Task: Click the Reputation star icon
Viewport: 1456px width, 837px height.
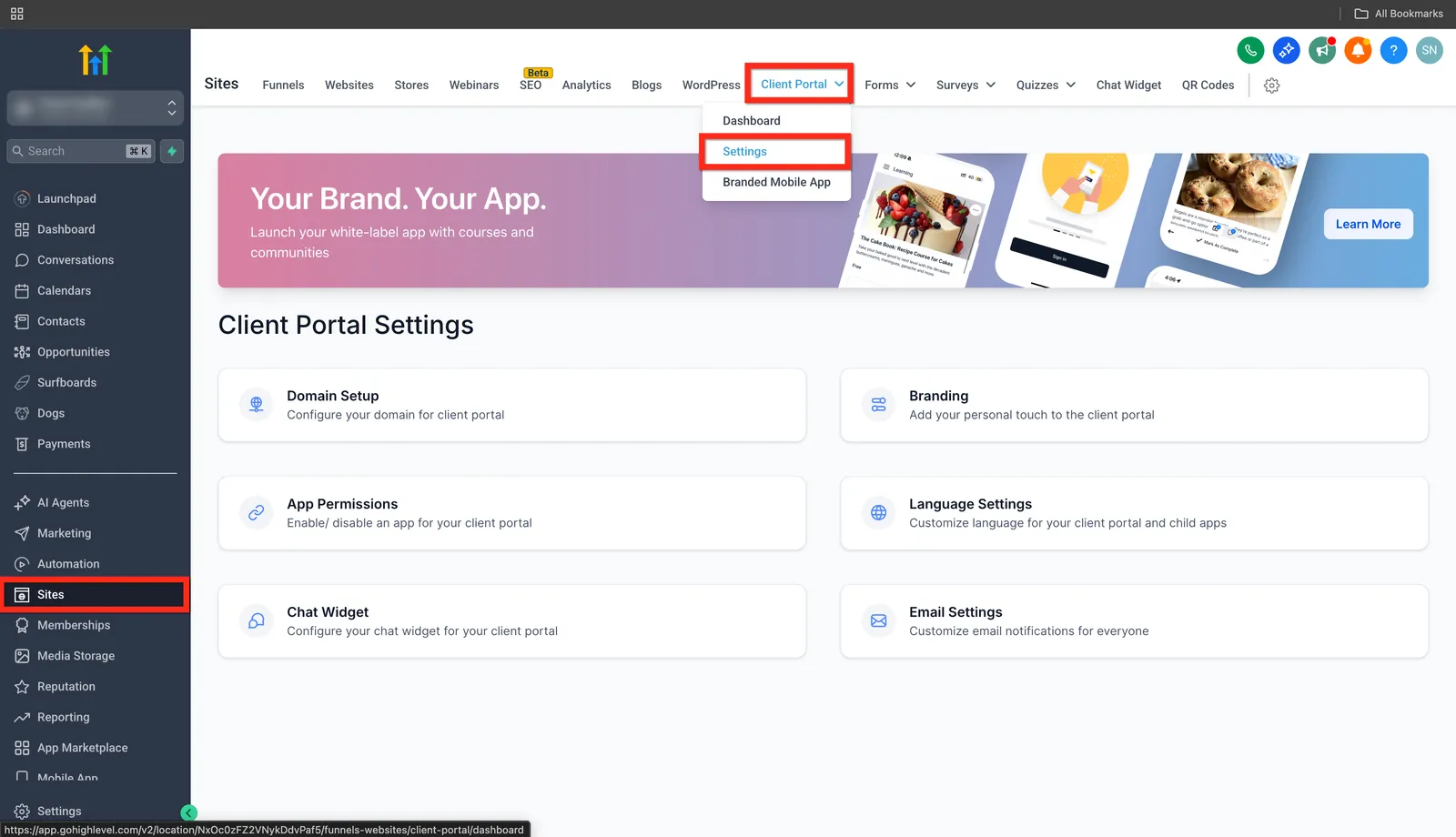Action: point(23,687)
